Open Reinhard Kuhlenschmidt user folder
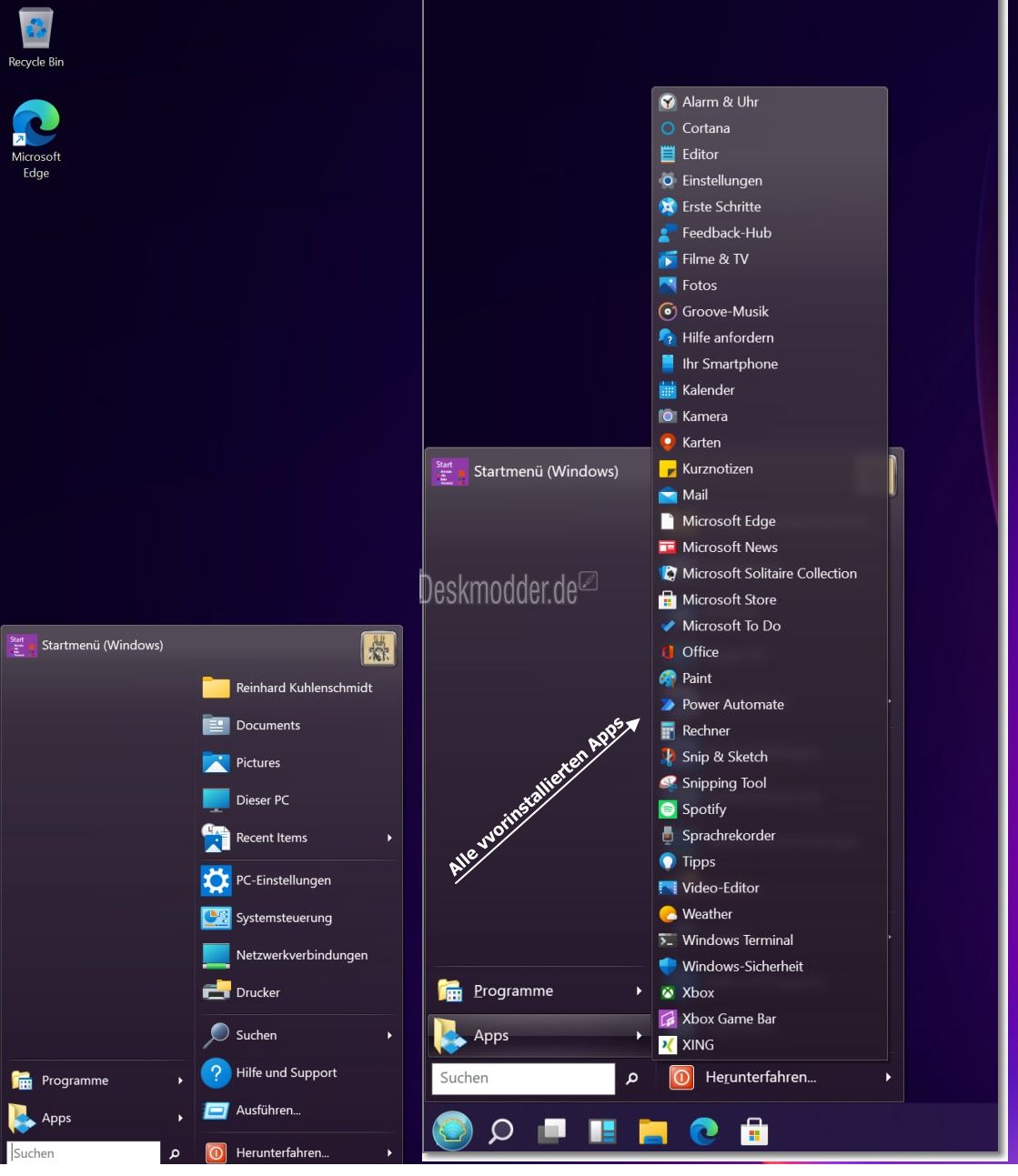The width and height of the screenshot is (1018, 1176). [298, 688]
